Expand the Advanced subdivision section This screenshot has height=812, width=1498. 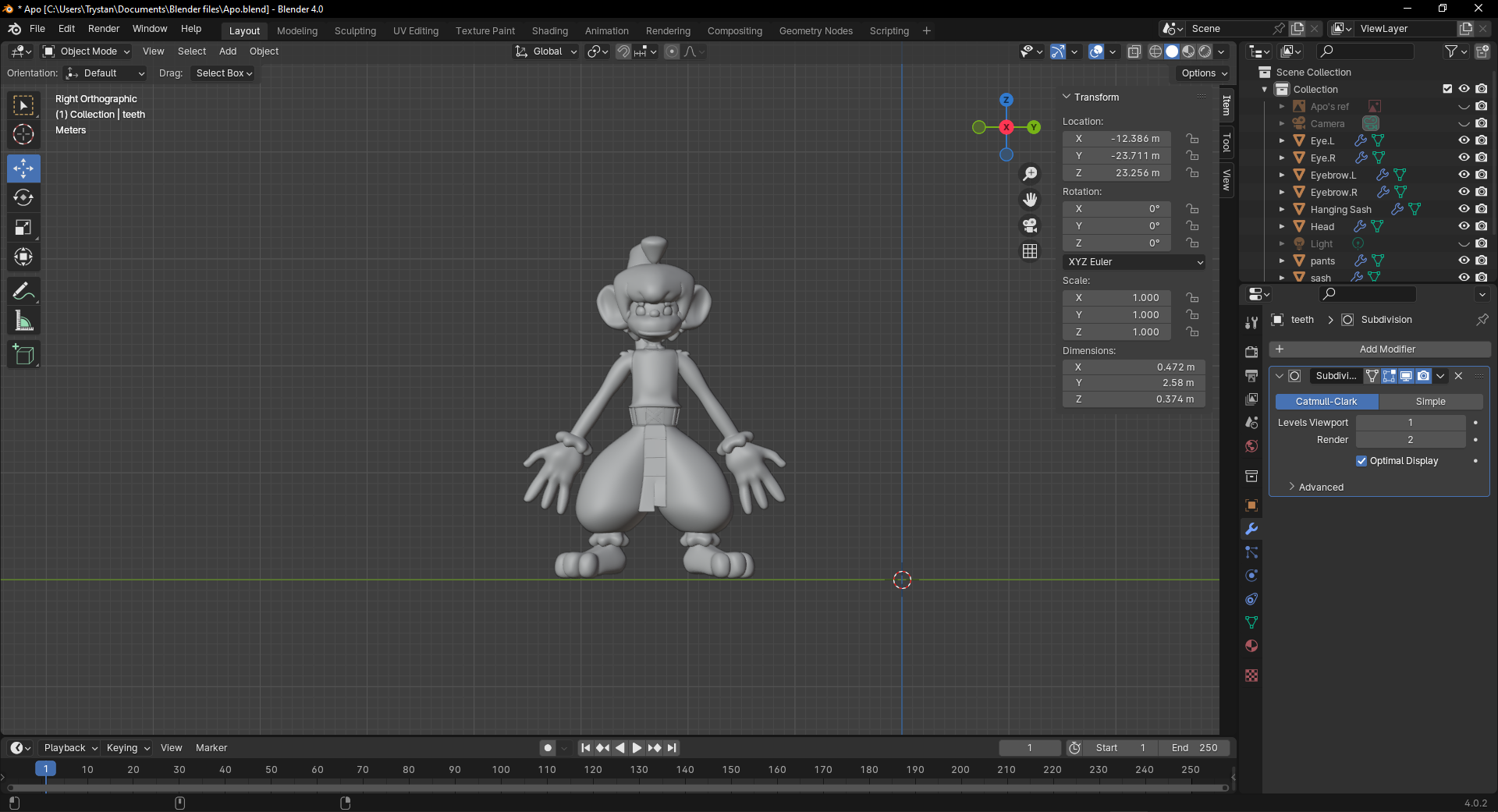(1320, 488)
